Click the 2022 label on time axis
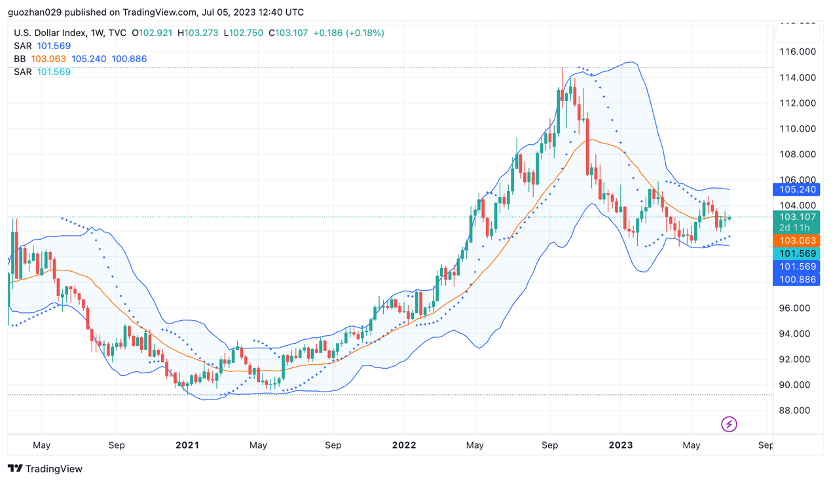This screenshot has width=832, height=482. click(x=404, y=445)
